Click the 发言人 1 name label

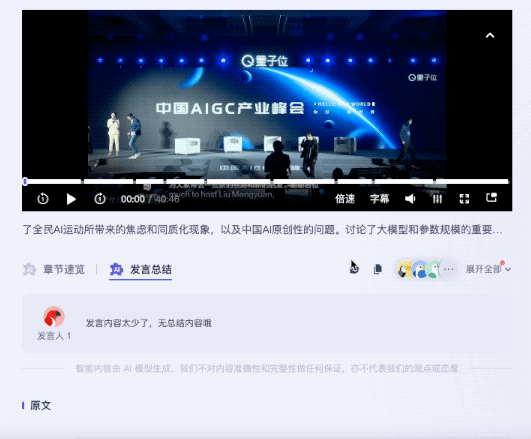pyautogui.click(x=54, y=336)
